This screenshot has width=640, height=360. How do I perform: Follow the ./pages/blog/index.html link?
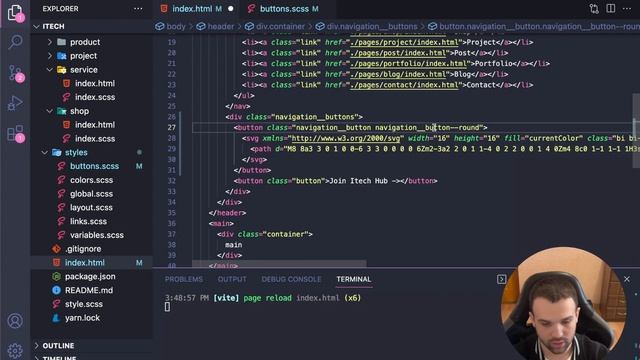(x=398, y=74)
